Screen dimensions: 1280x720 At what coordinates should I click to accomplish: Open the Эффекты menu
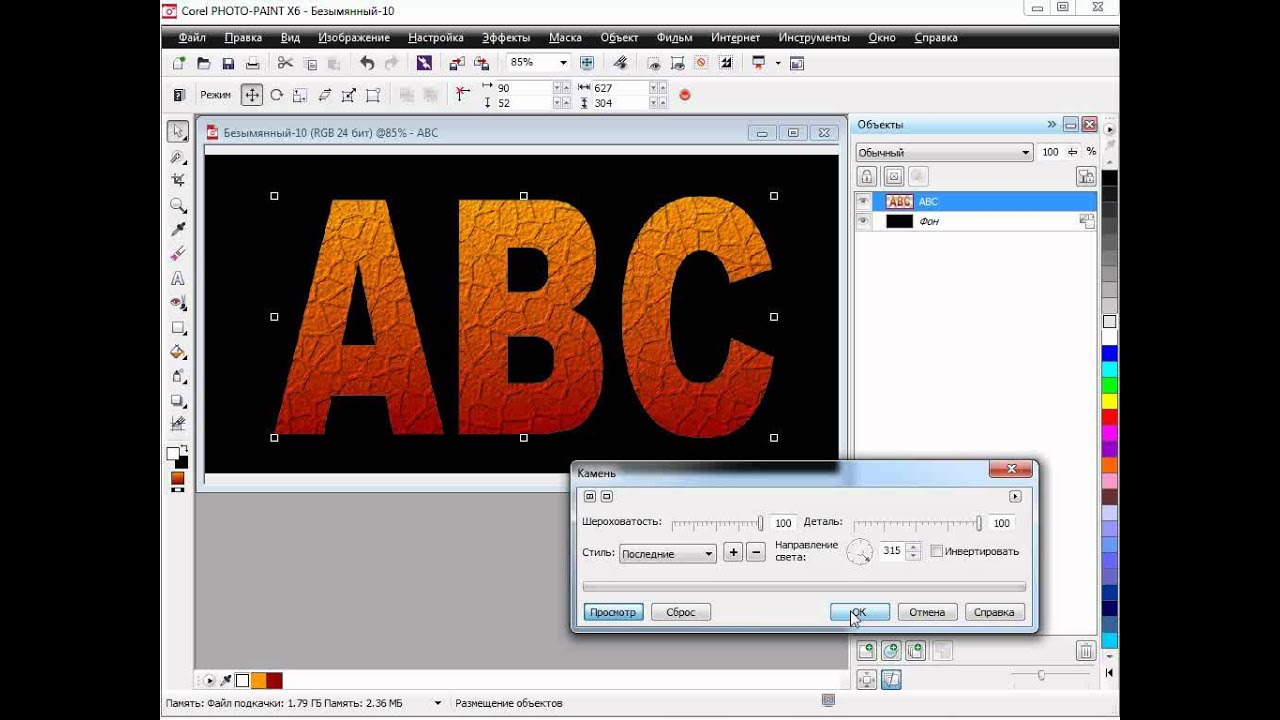click(x=506, y=37)
